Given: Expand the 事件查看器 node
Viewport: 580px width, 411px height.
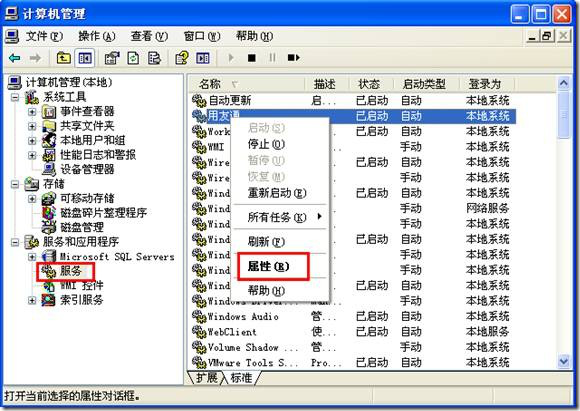Looking at the screenshot, I should (x=32, y=111).
